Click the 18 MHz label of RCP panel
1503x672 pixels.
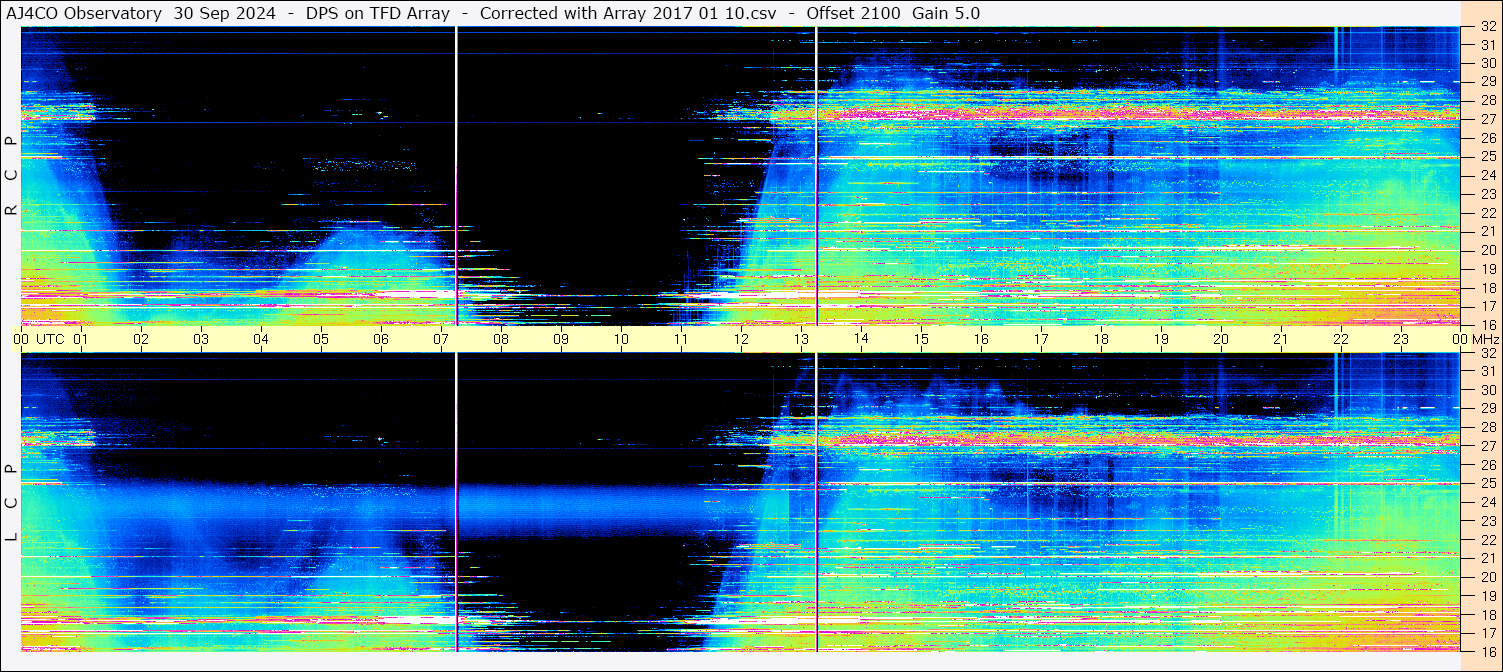[1487, 288]
